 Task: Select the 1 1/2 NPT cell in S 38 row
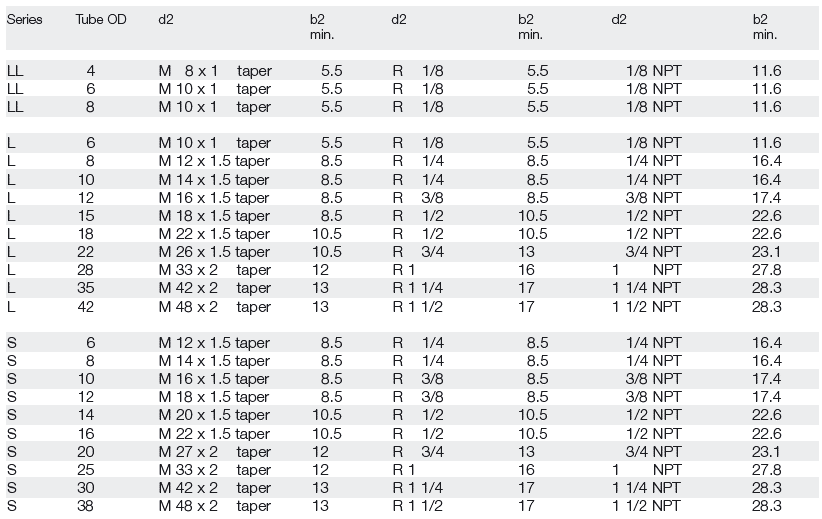point(646,506)
